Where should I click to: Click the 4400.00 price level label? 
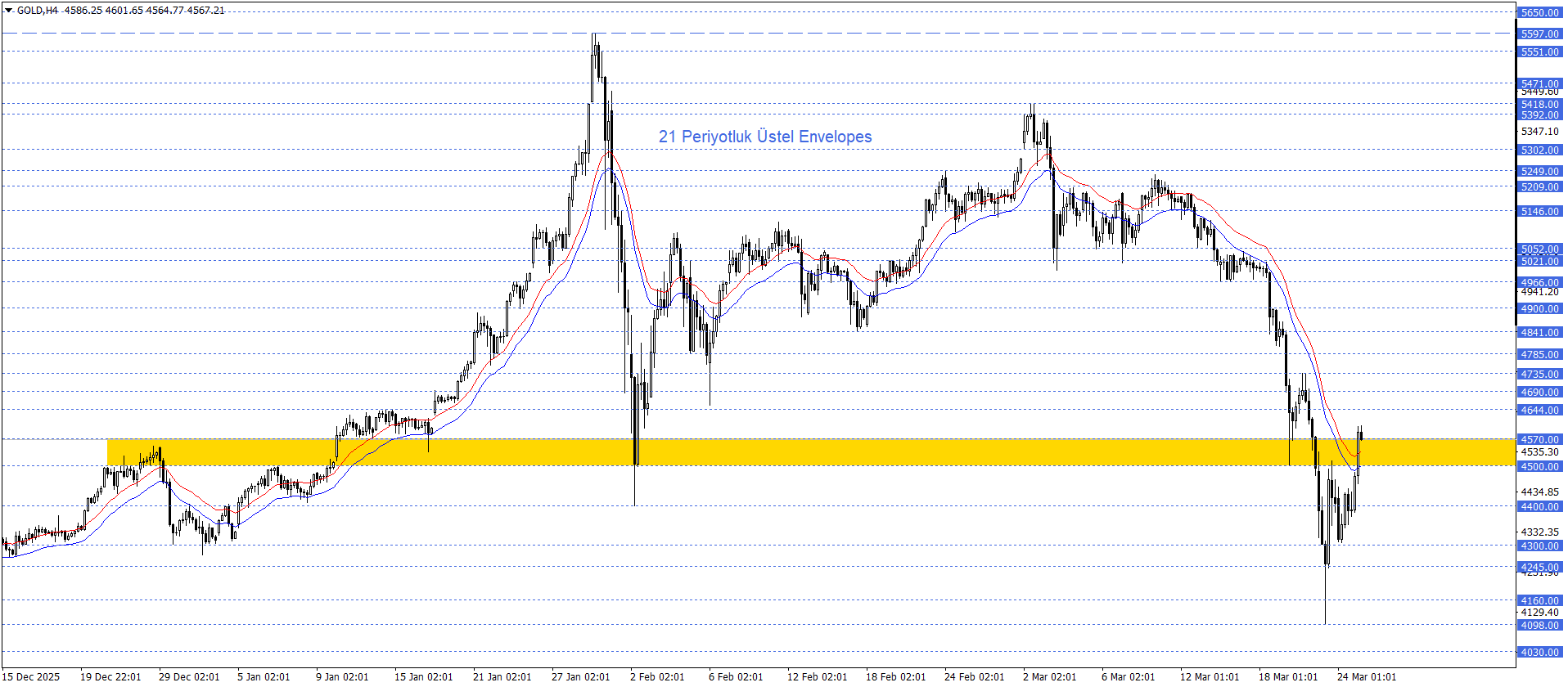pos(1539,507)
